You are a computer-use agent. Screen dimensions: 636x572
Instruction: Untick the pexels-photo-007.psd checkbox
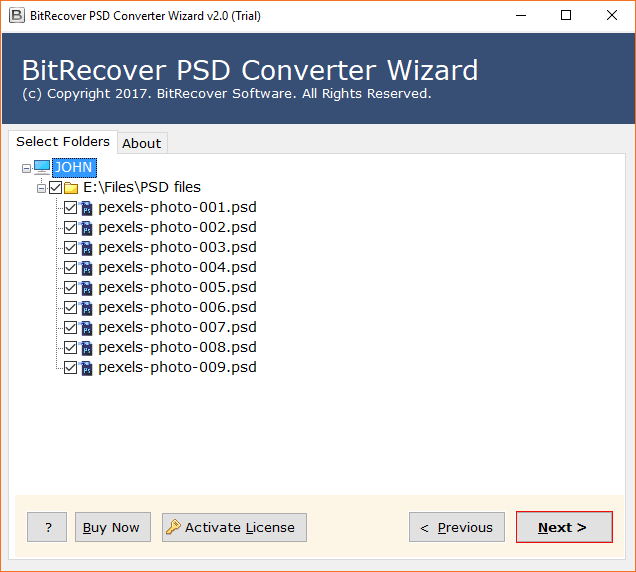71,327
